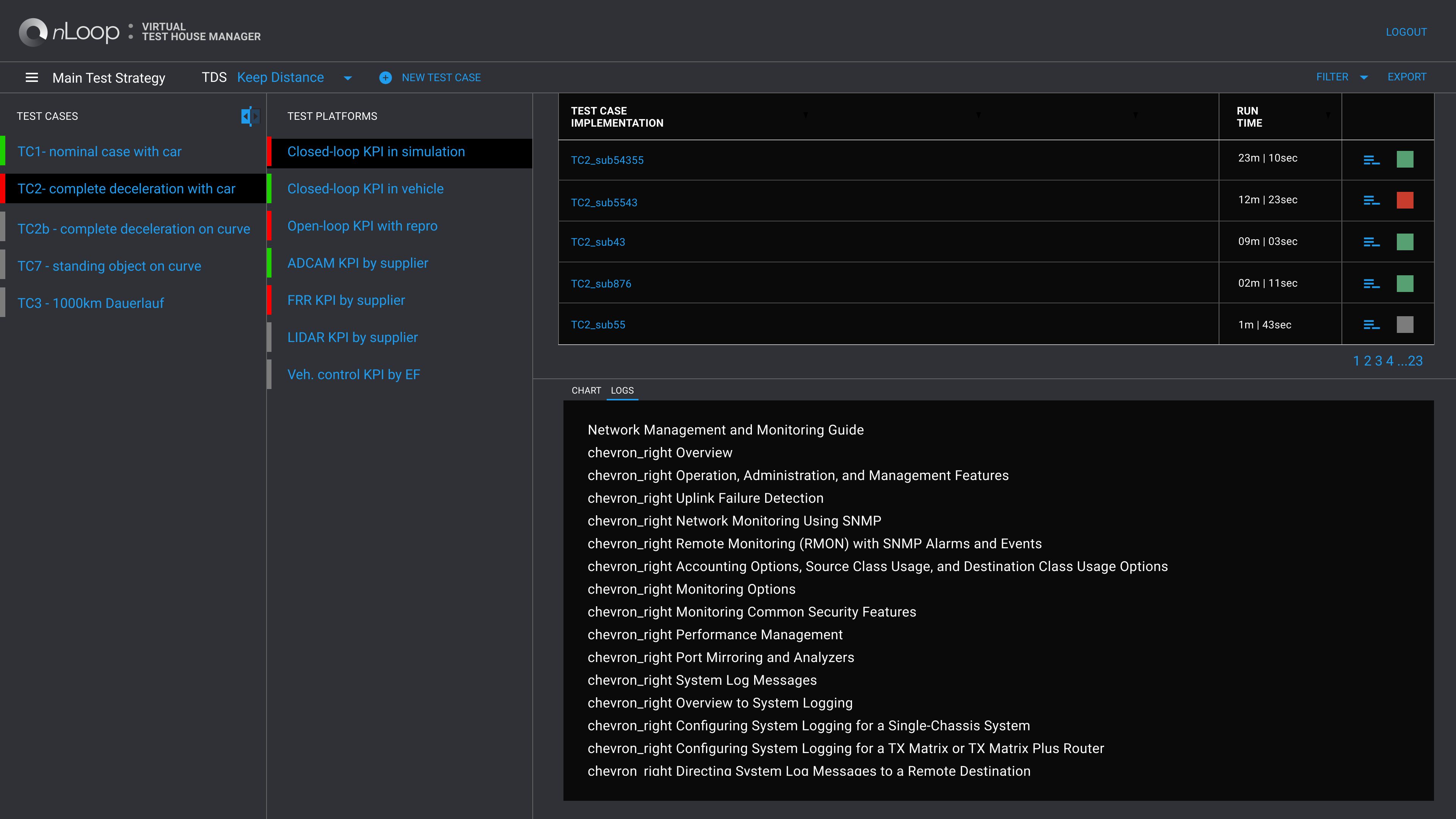Click log line Port Mirroring and Analyzers

point(721,657)
